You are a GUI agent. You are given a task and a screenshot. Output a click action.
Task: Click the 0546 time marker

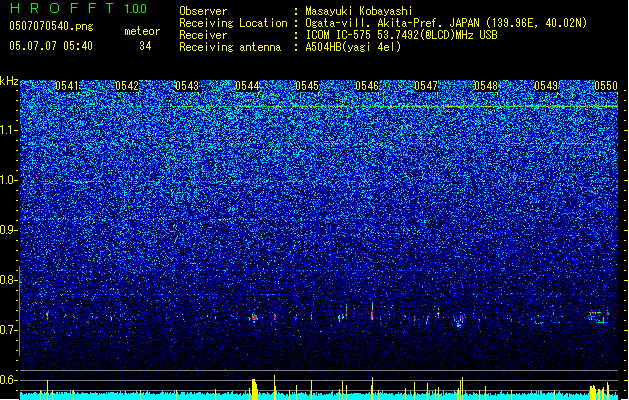tap(367, 86)
